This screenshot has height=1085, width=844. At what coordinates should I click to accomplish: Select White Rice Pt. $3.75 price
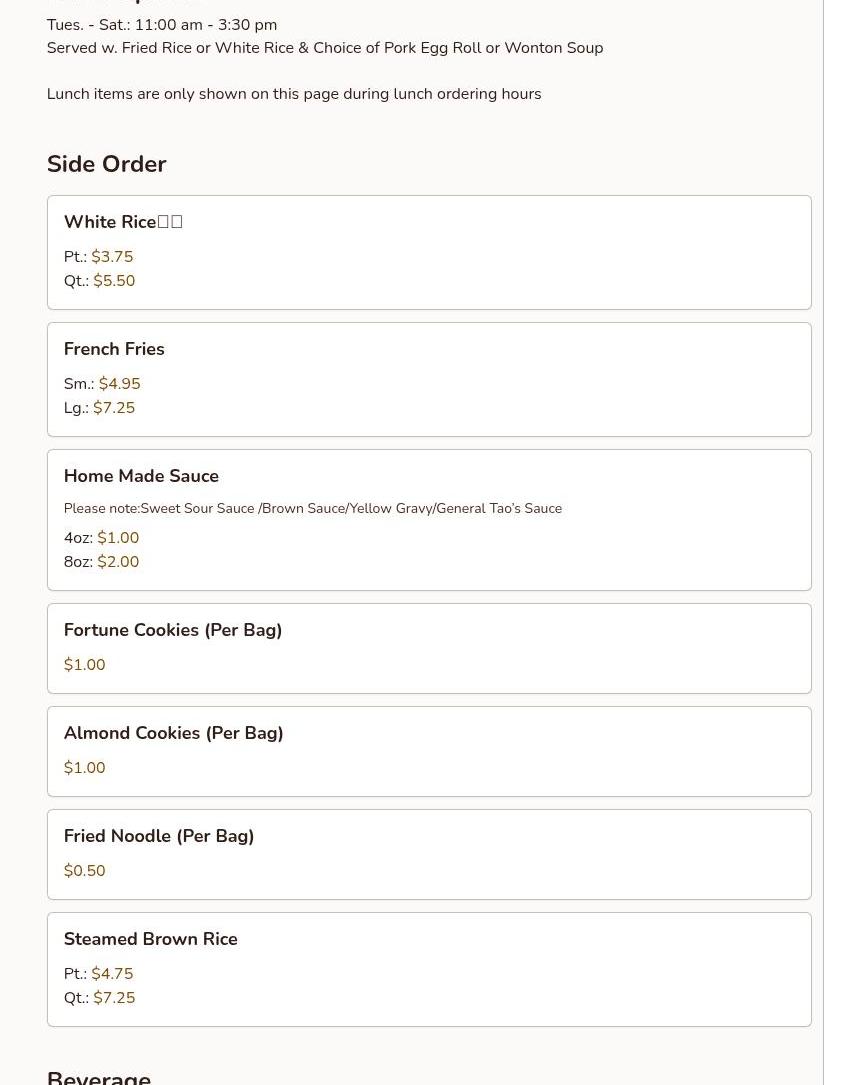click(98, 257)
